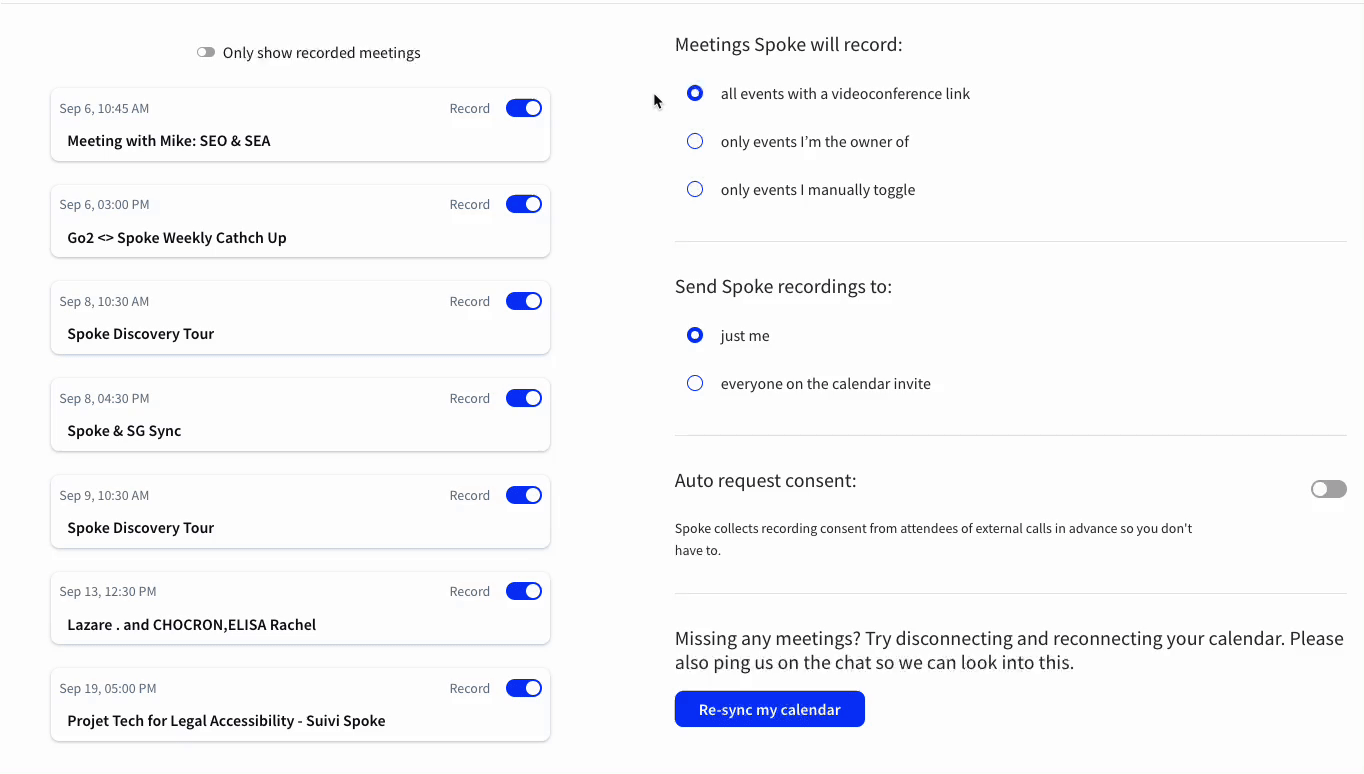Select 'all events with a videoconference link'
Viewport: 1364px width, 774px height.
(695, 93)
